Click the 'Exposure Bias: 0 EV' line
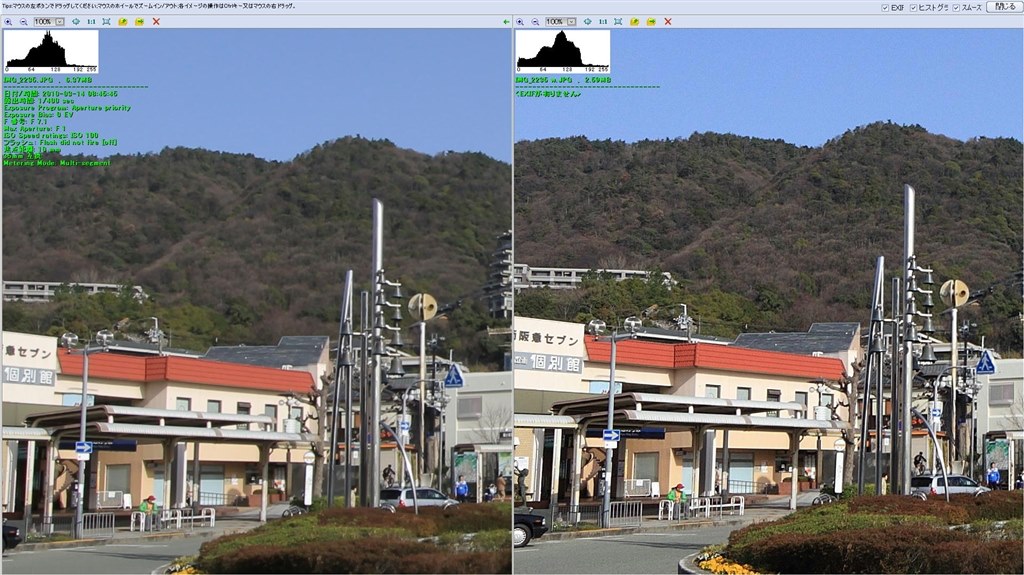This screenshot has height=575, width=1024. pyautogui.click(x=39, y=114)
